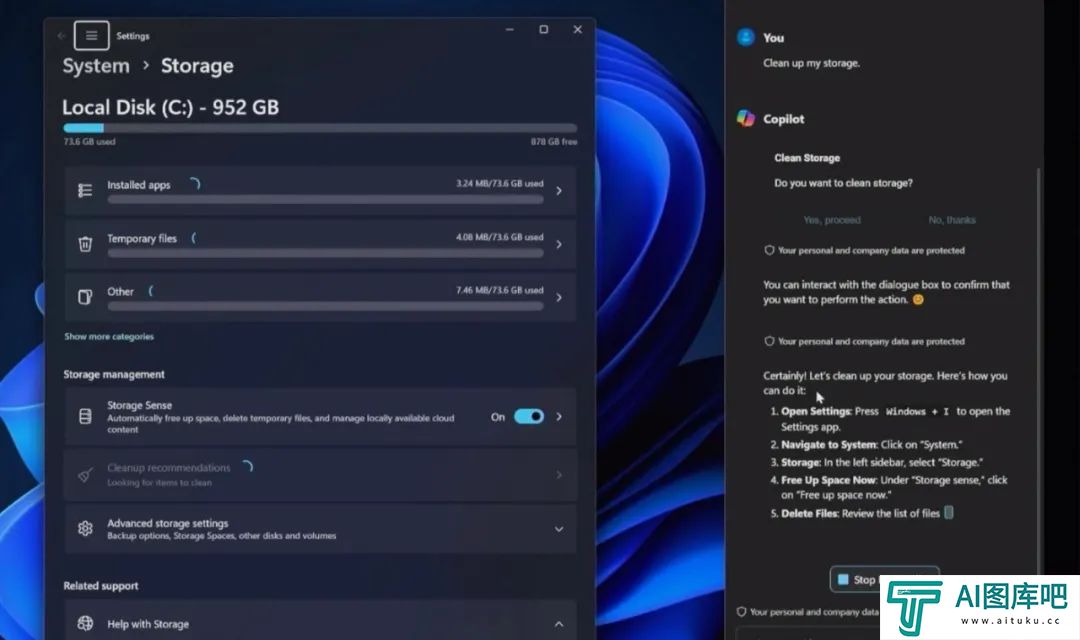Collapse the Help with Storage section
The image size is (1080, 640).
(559, 624)
